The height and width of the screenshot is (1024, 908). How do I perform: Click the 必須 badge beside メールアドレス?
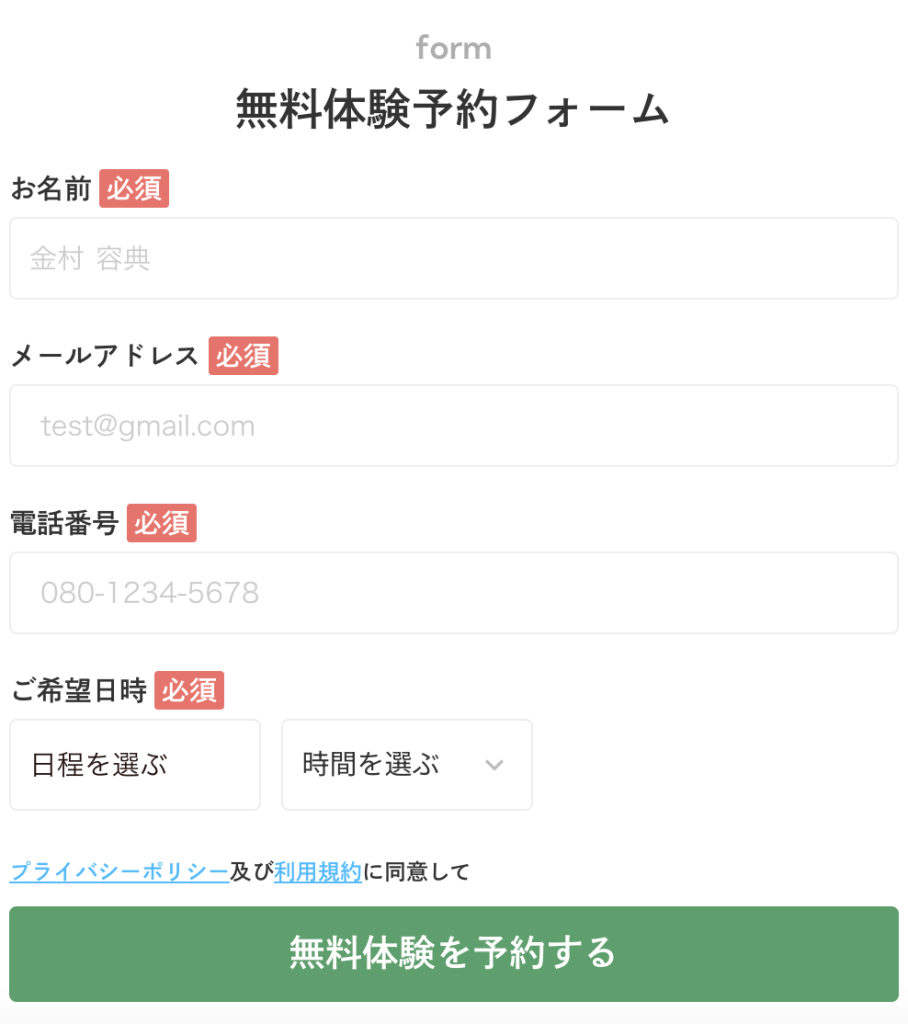tap(243, 356)
